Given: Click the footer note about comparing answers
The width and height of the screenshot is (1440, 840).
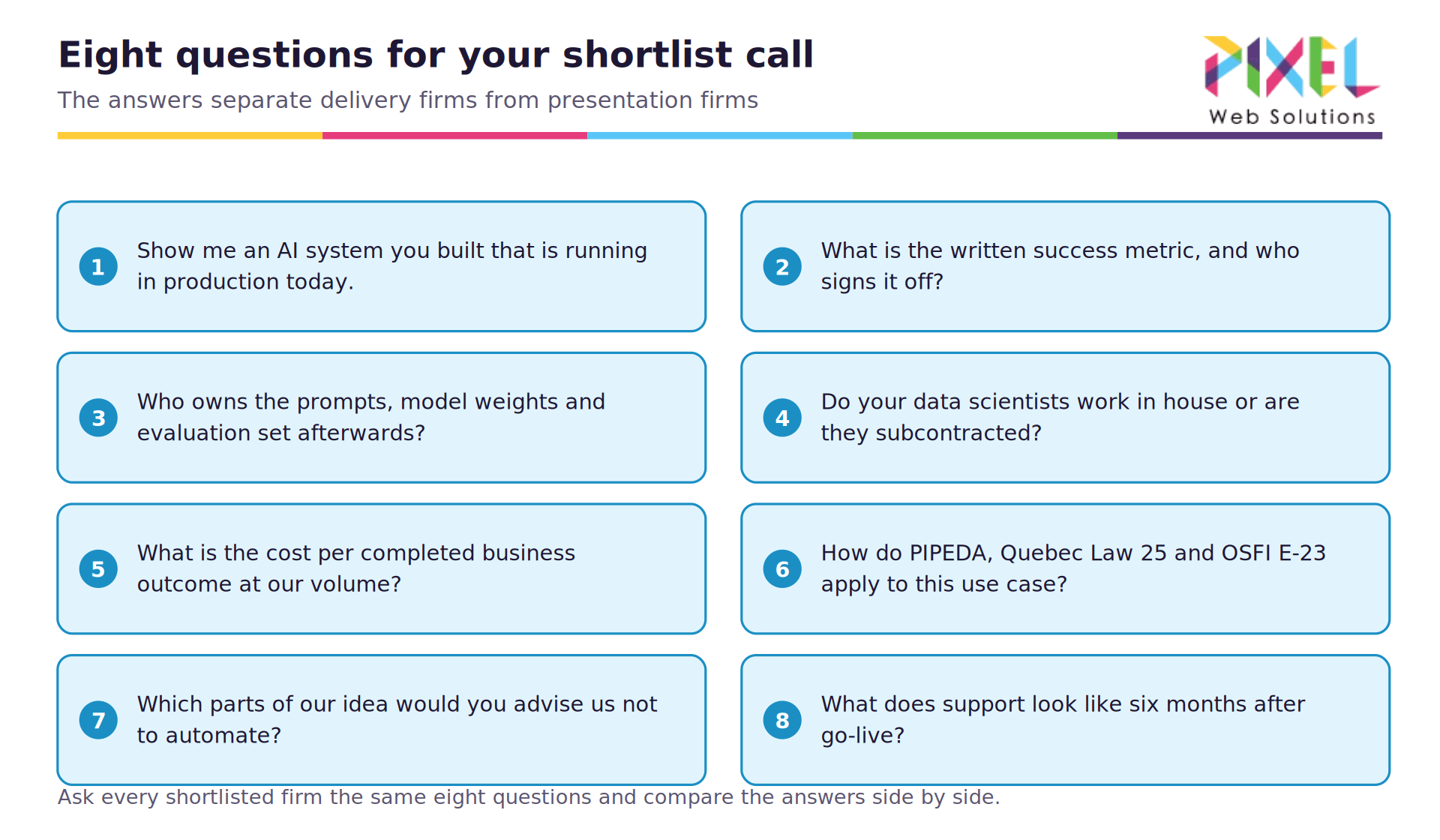Looking at the screenshot, I should [x=529, y=796].
